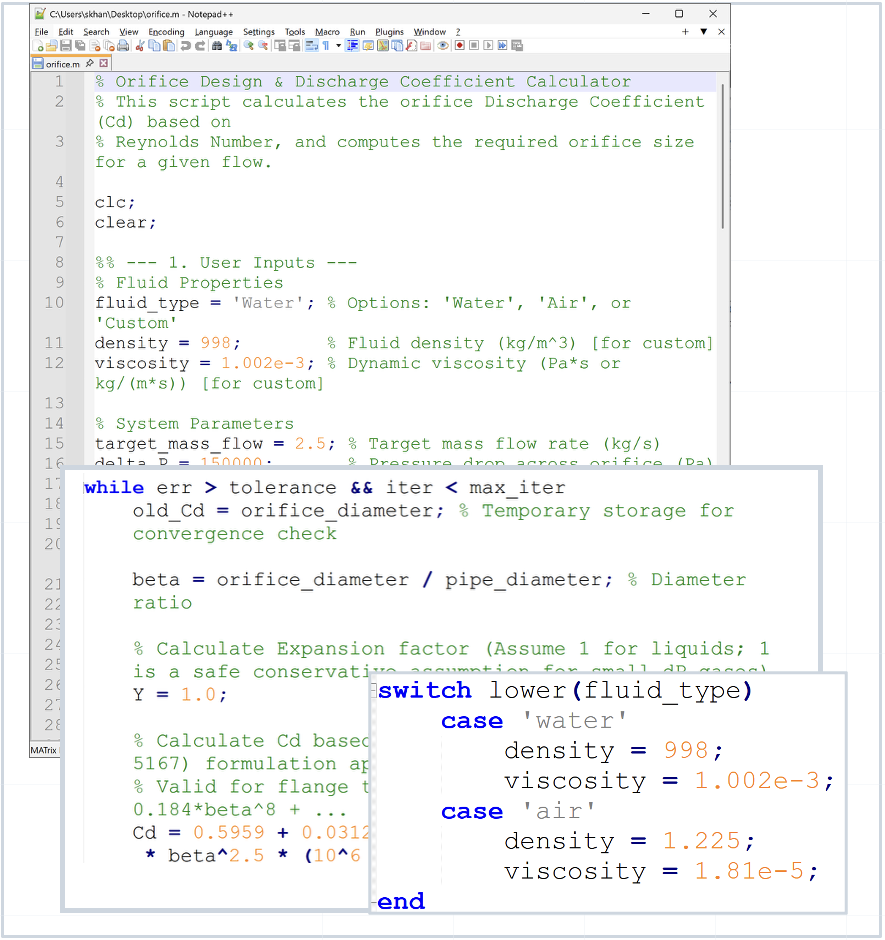Click the value 998 on the density line 11
This screenshot has height=940, width=885.
tap(215, 343)
